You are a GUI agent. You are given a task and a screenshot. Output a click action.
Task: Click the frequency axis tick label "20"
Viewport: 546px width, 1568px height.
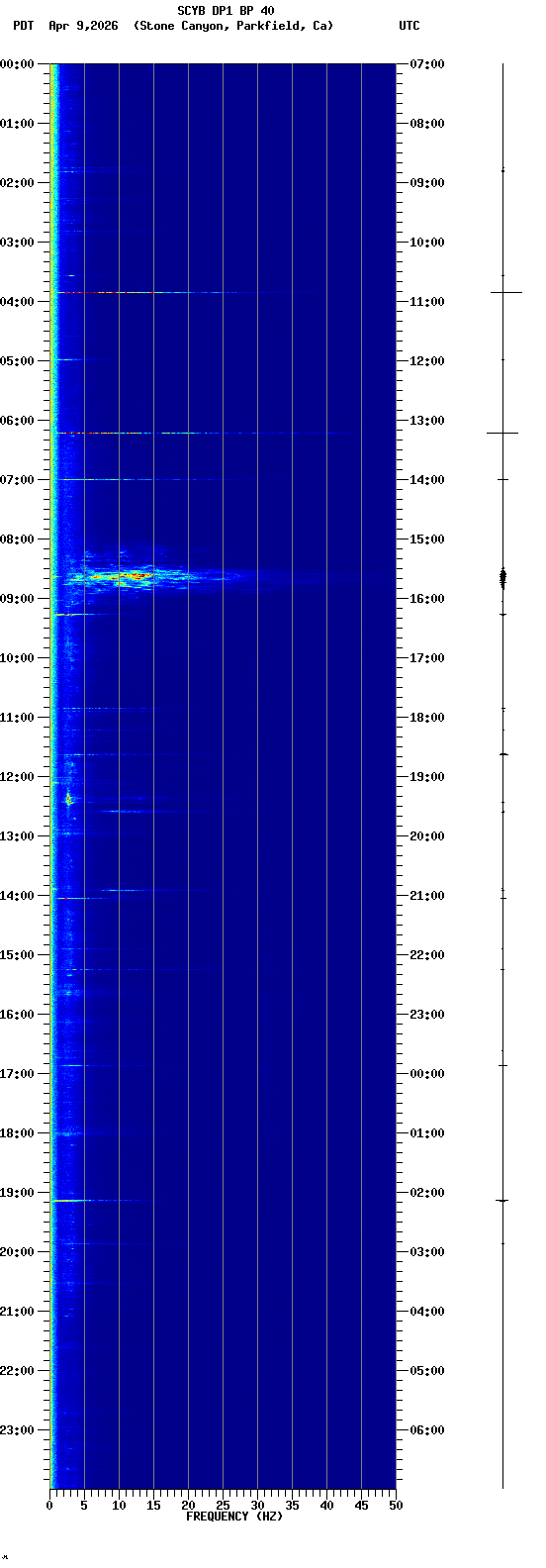point(188,1506)
